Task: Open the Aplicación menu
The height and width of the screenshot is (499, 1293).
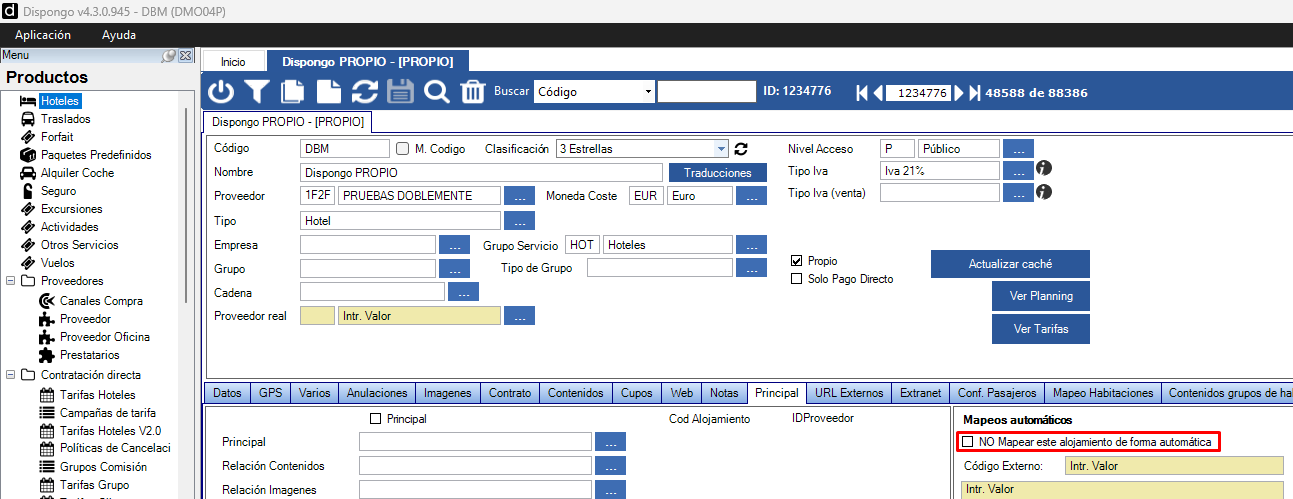Action: [43, 35]
